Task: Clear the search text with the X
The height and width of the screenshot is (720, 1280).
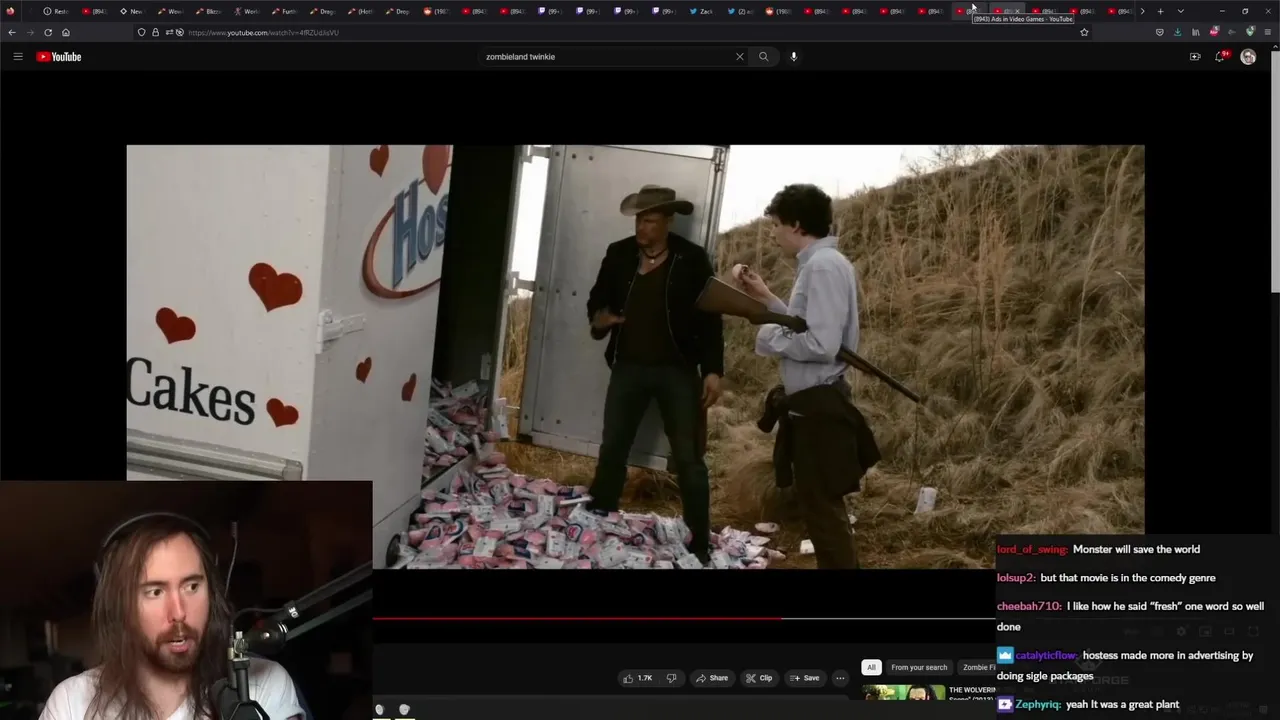Action: 740,57
